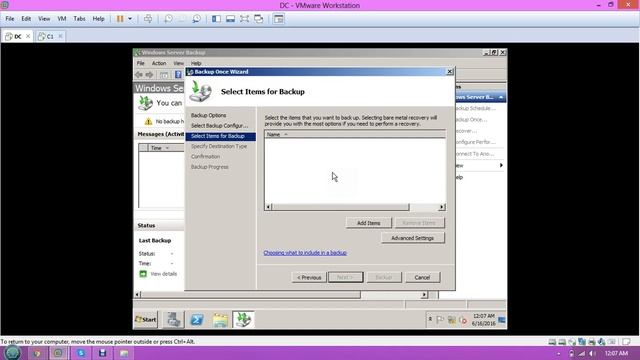Open VMware Edit menu
Image resolution: width=640 pixels, height=360 pixels.
(x=26, y=19)
